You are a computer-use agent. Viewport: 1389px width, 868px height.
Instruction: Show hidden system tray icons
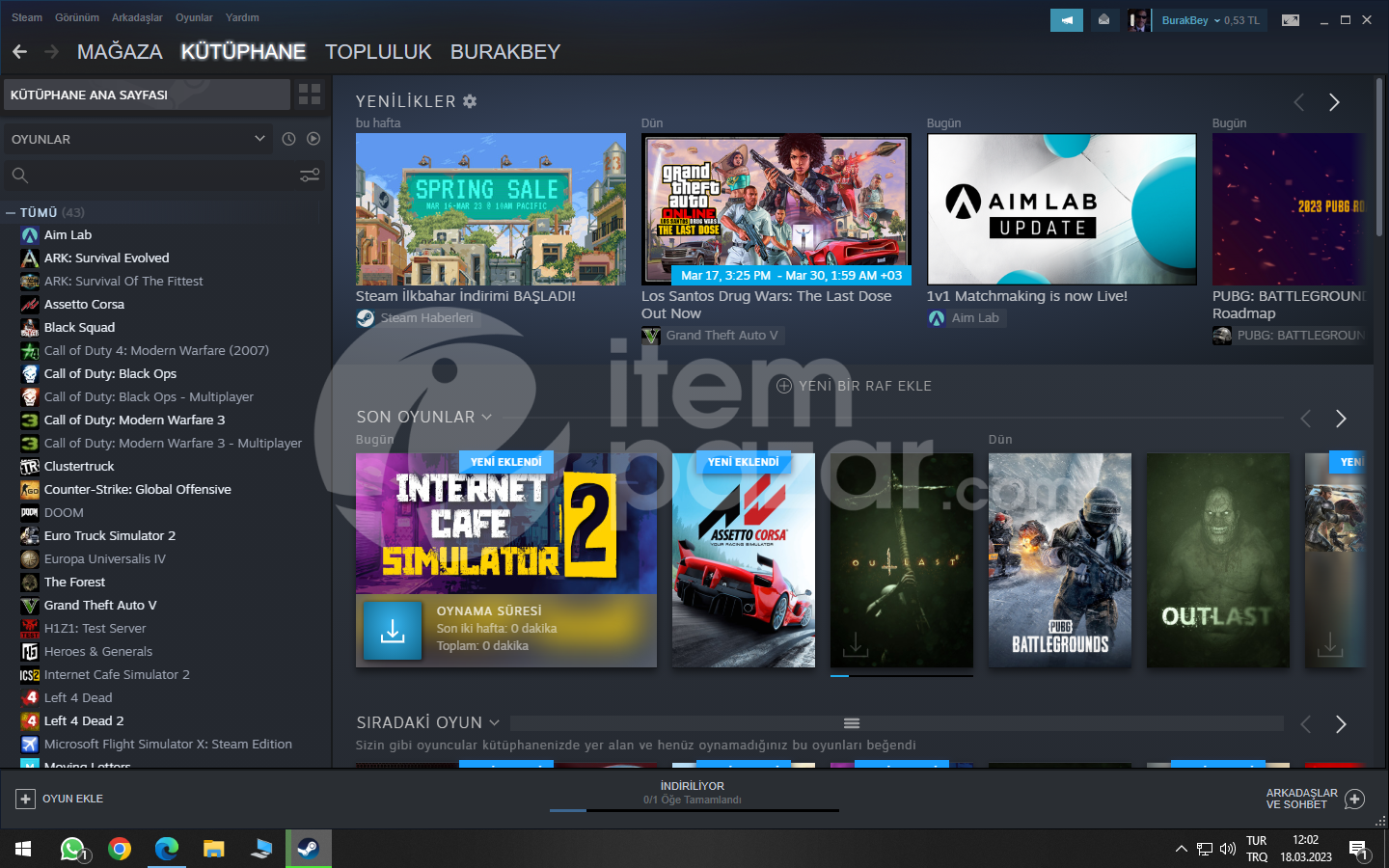point(1181,849)
